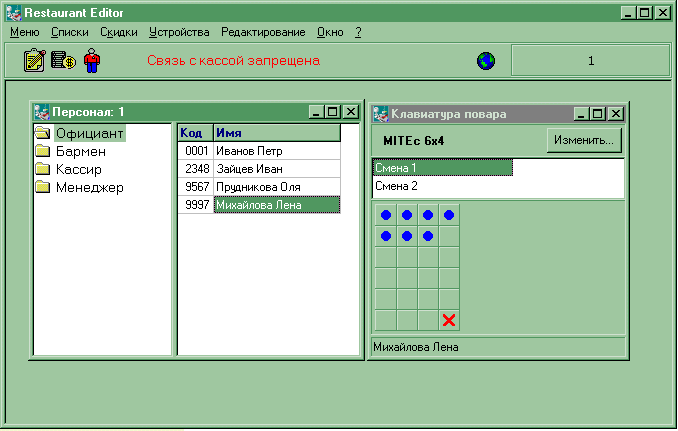Minimize the Клавиатура повара window
Viewport: 678px width, 431px height.
581,114
